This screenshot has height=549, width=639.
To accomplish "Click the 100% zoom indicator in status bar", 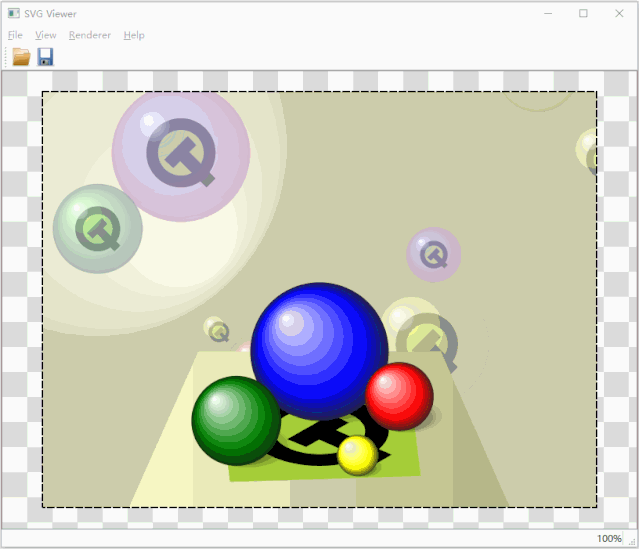I will pos(609,539).
